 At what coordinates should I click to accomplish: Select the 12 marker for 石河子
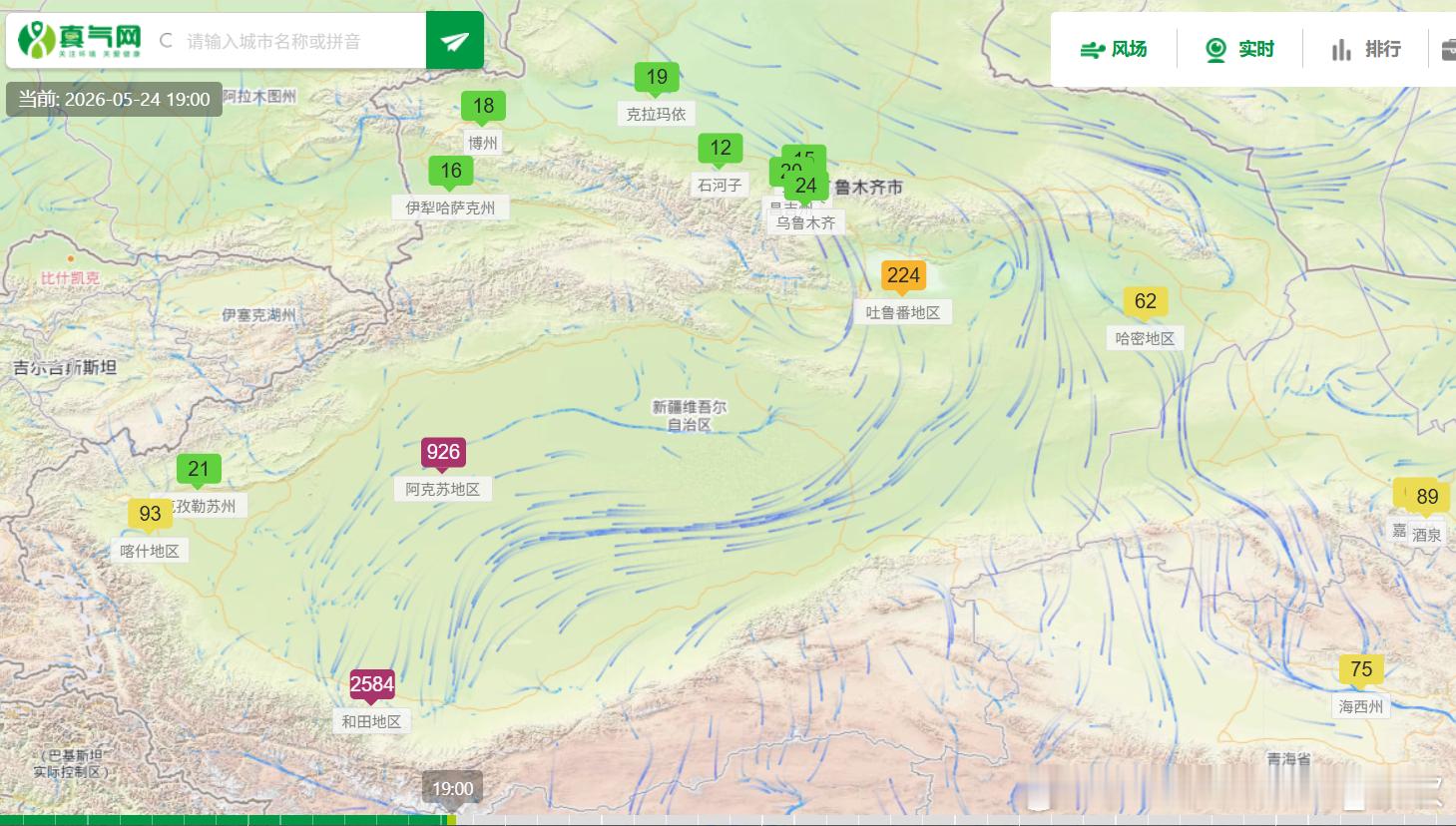click(x=721, y=149)
